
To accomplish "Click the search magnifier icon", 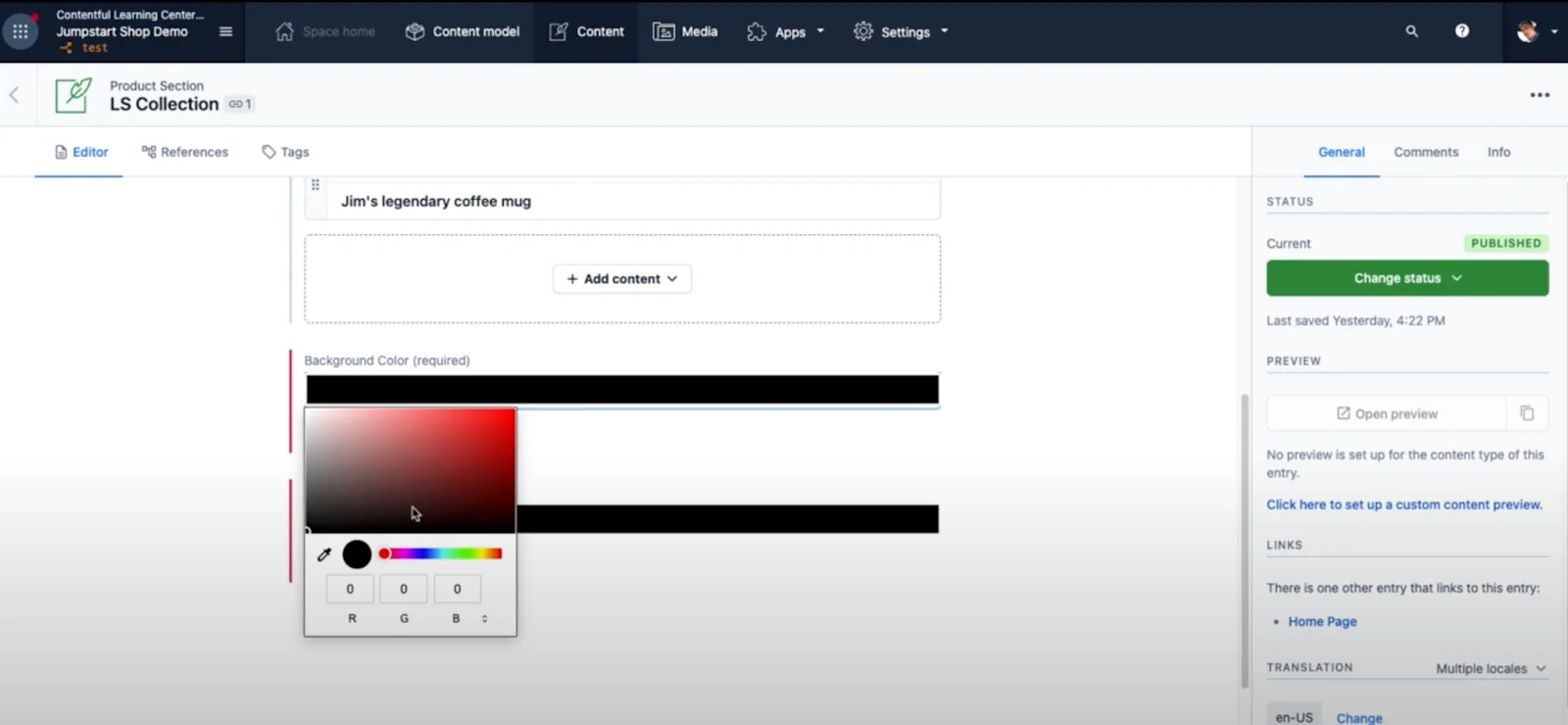I will pyautogui.click(x=1411, y=31).
